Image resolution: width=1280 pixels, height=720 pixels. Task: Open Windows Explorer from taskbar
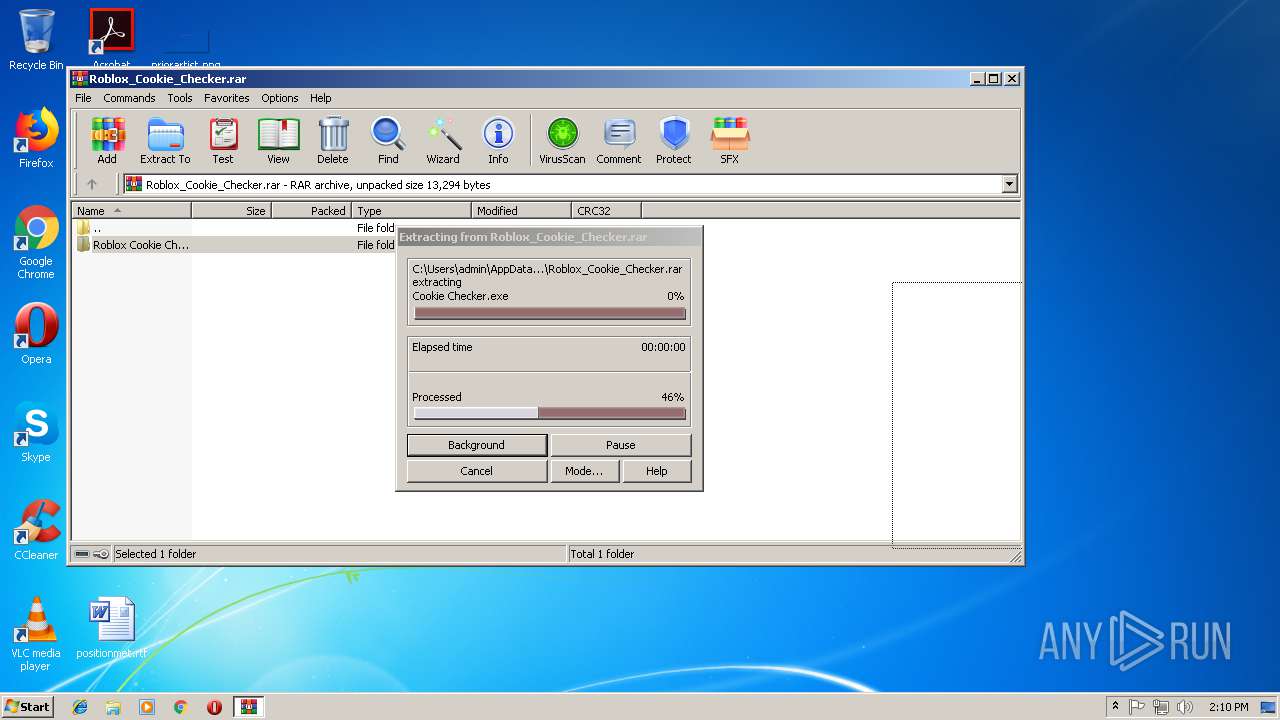pyautogui.click(x=113, y=707)
